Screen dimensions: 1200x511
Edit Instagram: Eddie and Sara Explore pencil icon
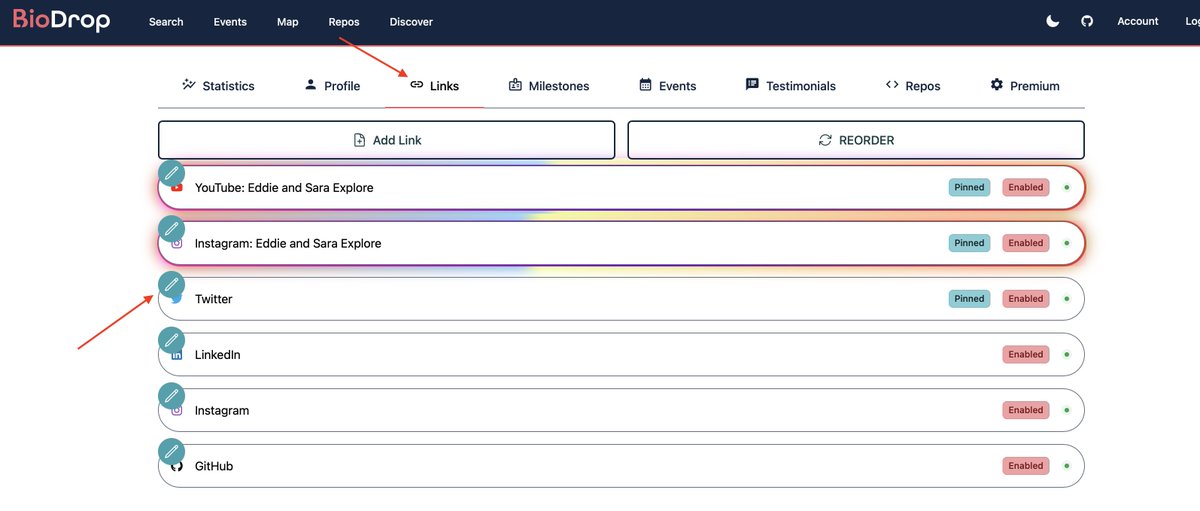[172, 229]
